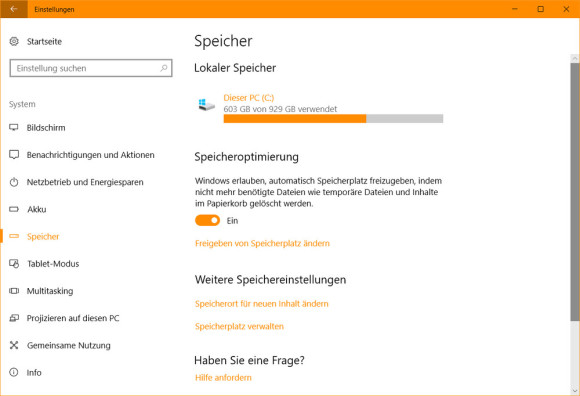Turn off the Speicheroptimierung switch
Screen dimensions: 580x396
(207, 220)
